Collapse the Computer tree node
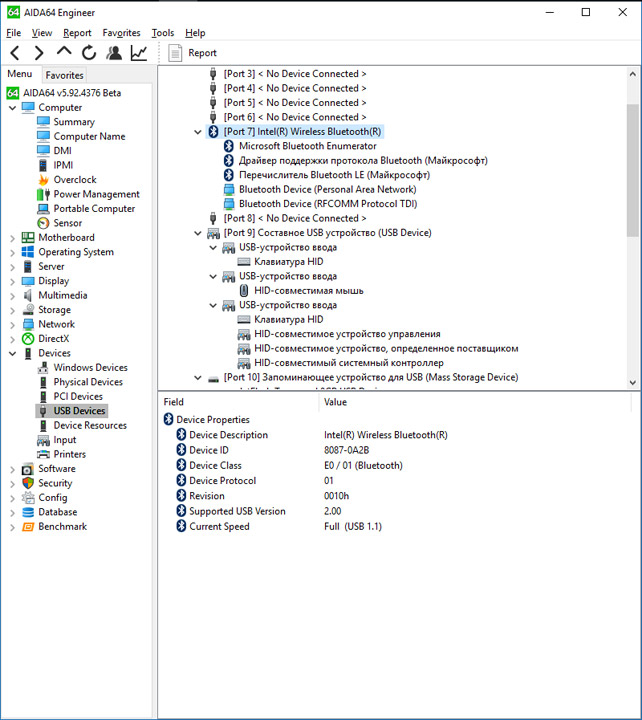 (12, 108)
